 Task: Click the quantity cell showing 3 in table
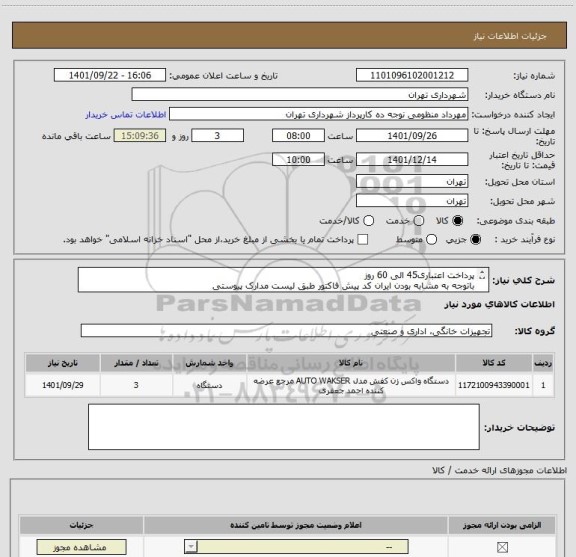(x=136, y=385)
